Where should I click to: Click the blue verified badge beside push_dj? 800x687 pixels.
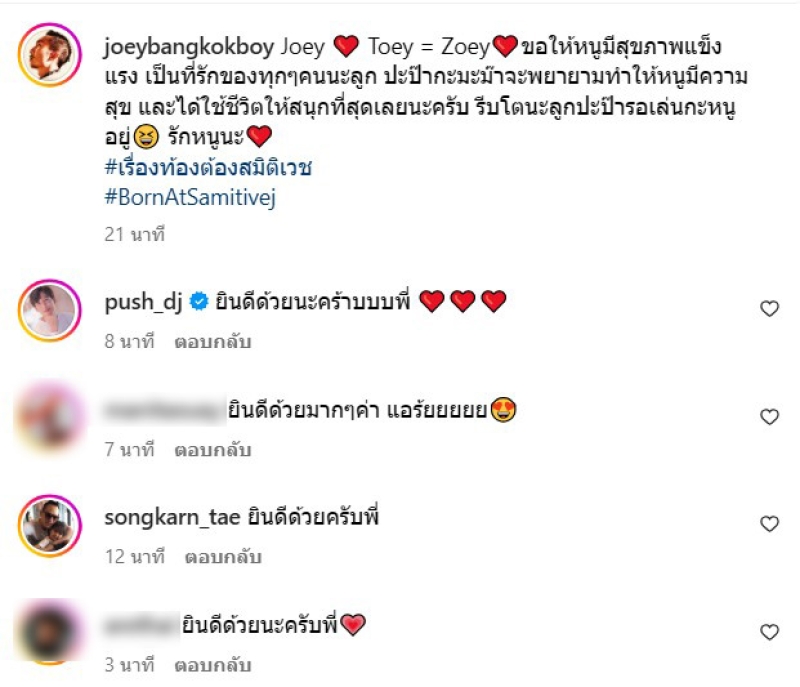(198, 301)
